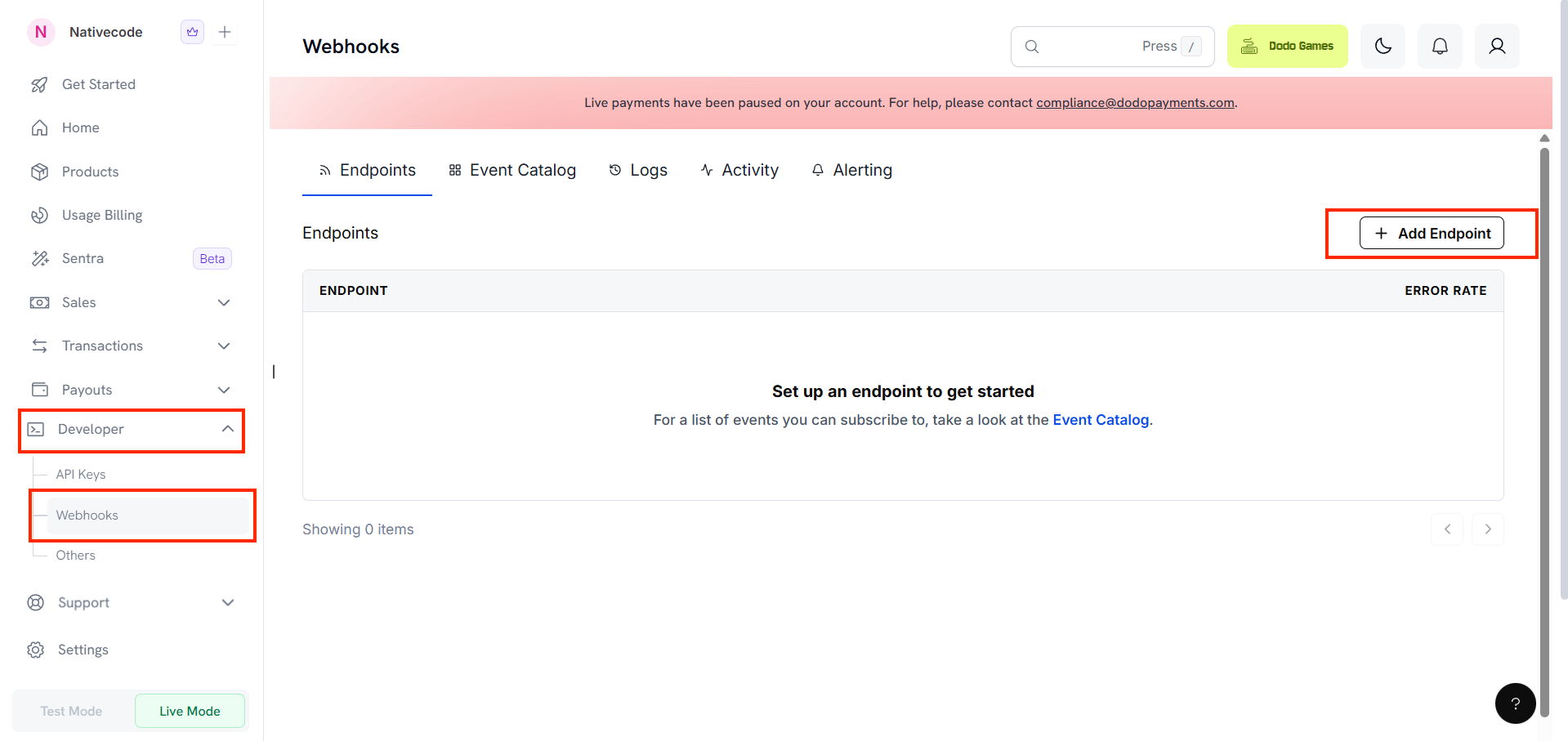1568x741 pixels.
Task: Expand the Transactions section
Action: pyautogui.click(x=101, y=346)
